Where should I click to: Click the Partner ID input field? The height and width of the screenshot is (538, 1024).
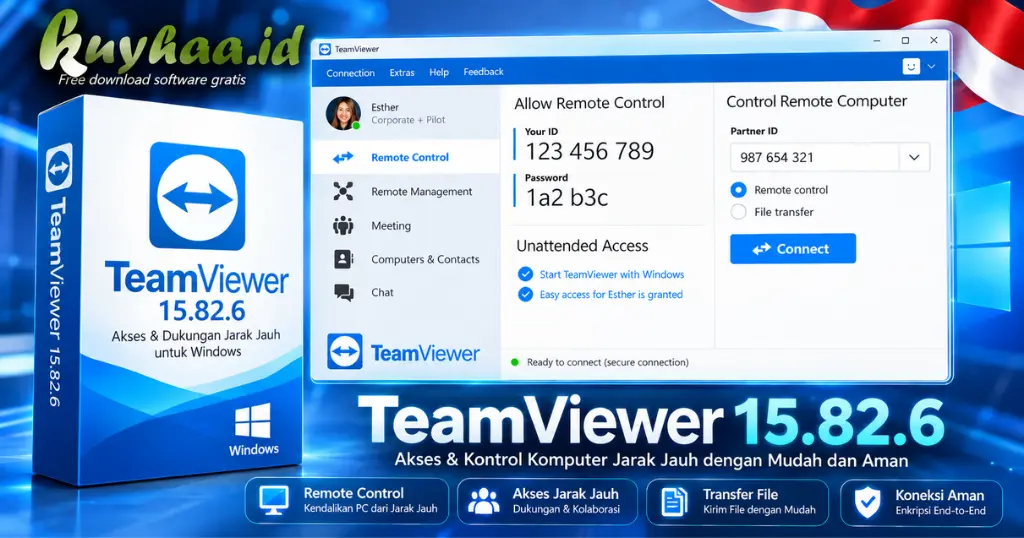[814, 157]
